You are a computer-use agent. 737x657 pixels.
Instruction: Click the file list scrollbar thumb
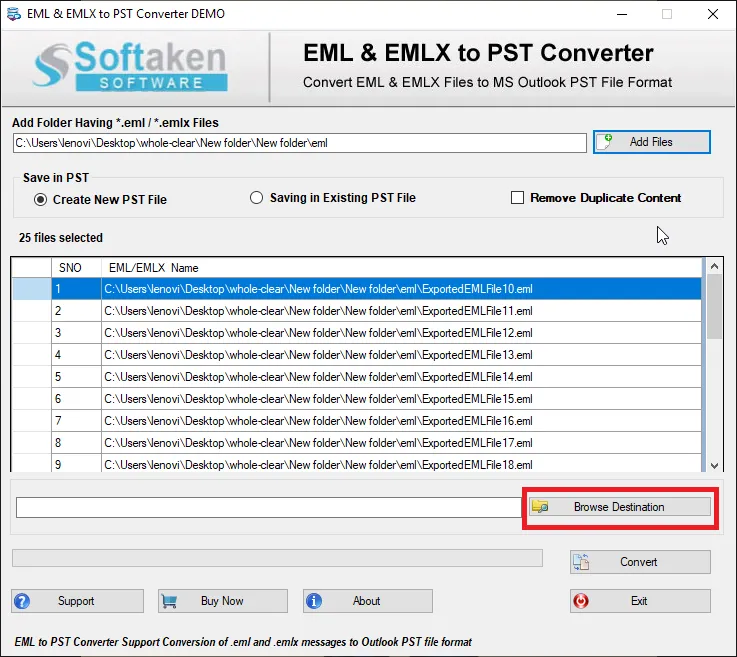[x=714, y=306]
